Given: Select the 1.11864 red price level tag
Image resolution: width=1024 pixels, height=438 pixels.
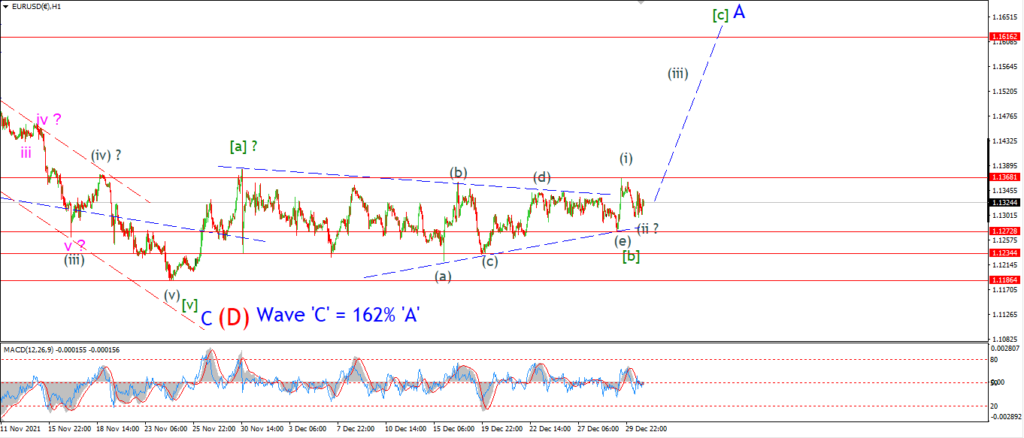Looking at the screenshot, I should [x=1006, y=280].
